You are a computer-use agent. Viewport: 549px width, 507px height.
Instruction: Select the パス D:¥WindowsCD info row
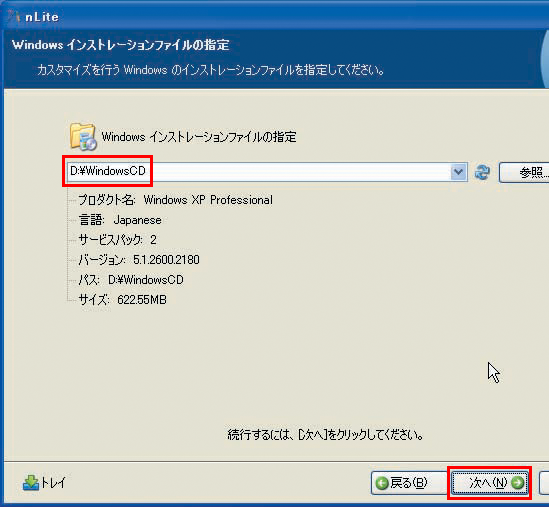131,280
